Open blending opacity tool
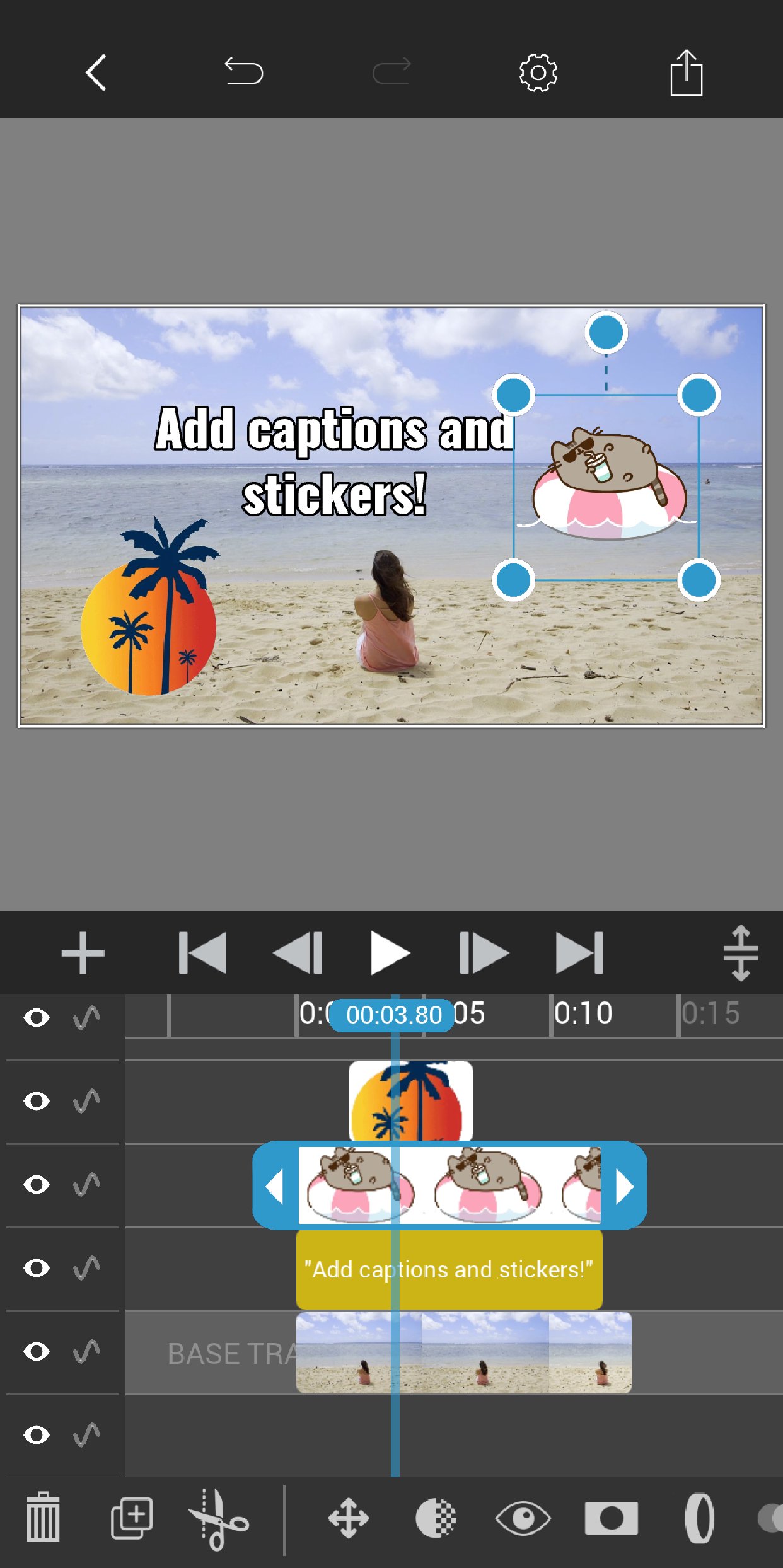The width and height of the screenshot is (783, 1568). click(436, 1519)
